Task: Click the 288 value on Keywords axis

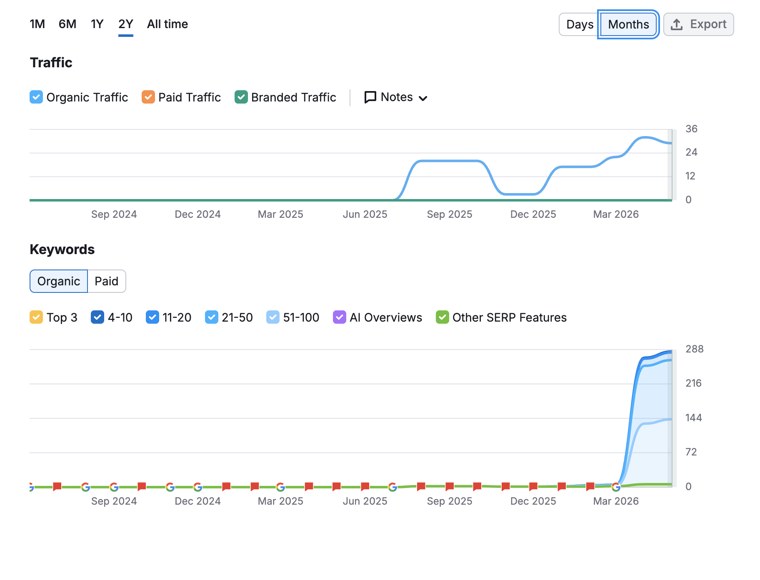Action: [x=694, y=349]
